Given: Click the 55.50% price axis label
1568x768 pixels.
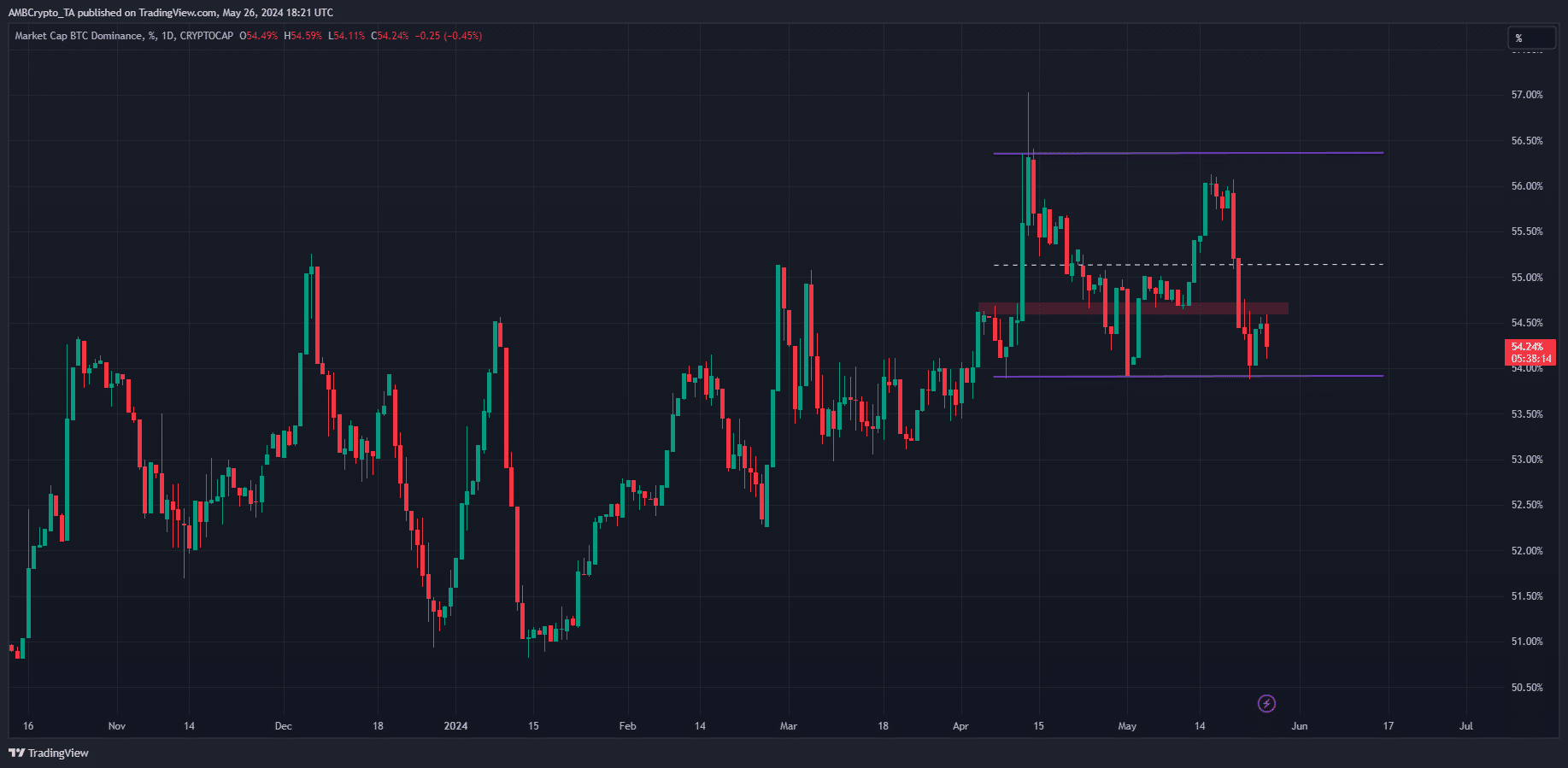Looking at the screenshot, I should (1527, 232).
